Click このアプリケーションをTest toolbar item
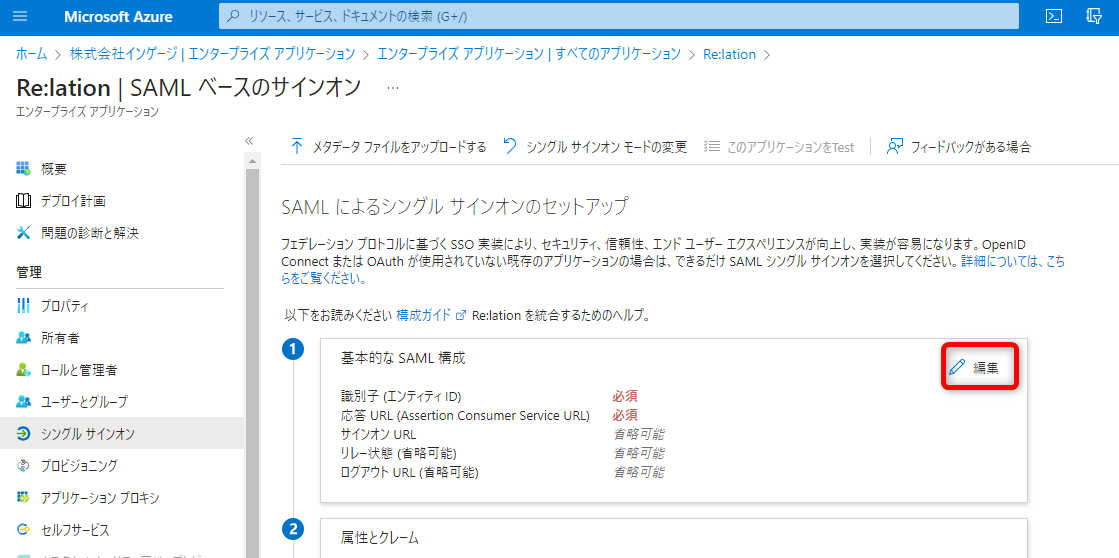 (779, 147)
